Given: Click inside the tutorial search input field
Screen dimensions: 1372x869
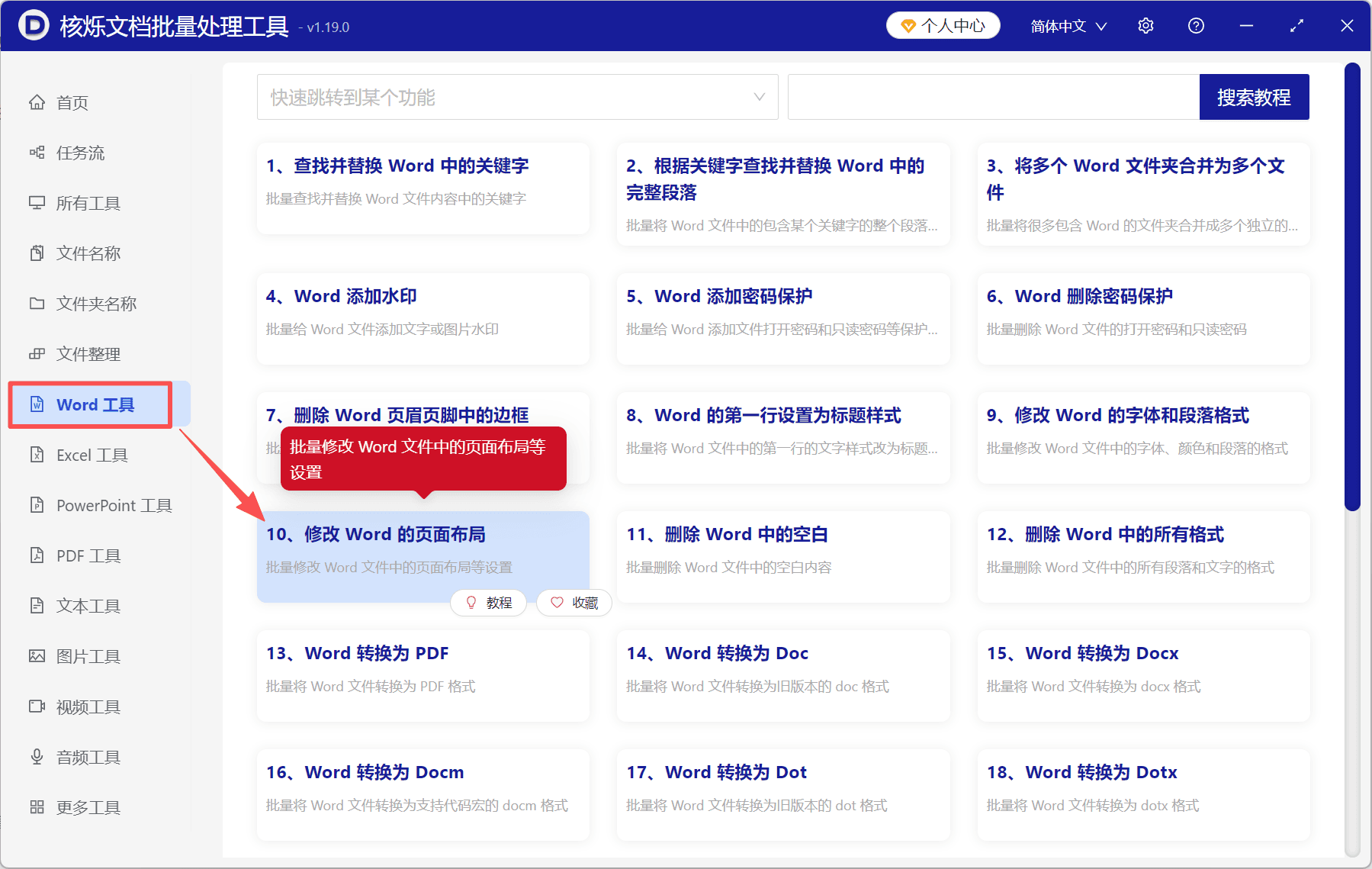Looking at the screenshot, I should (991, 97).
